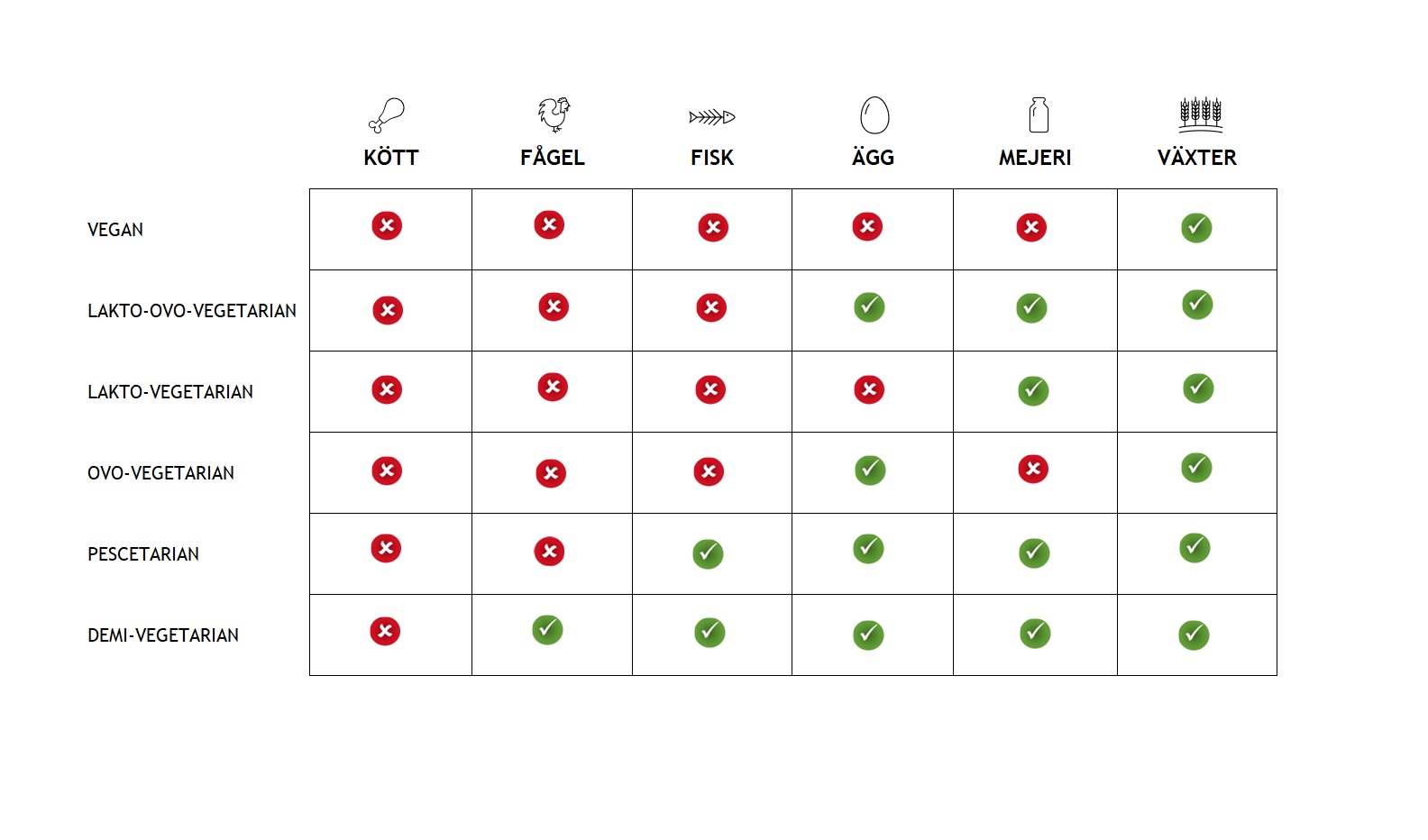The image size is (1428, 840).
Task: Click the FISK column heading text
Action: (712, 158)
